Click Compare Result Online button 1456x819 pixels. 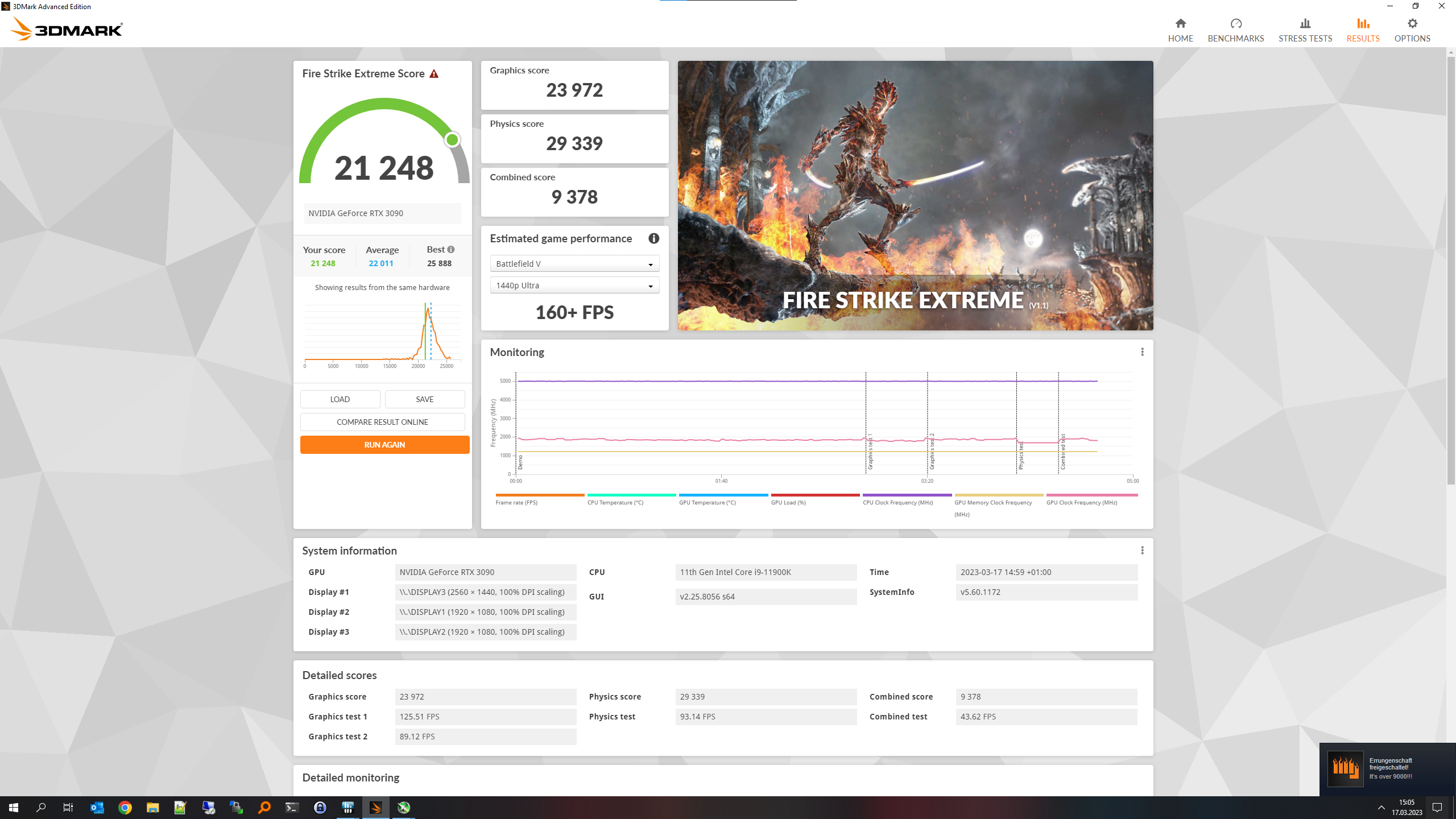(382, 422)
